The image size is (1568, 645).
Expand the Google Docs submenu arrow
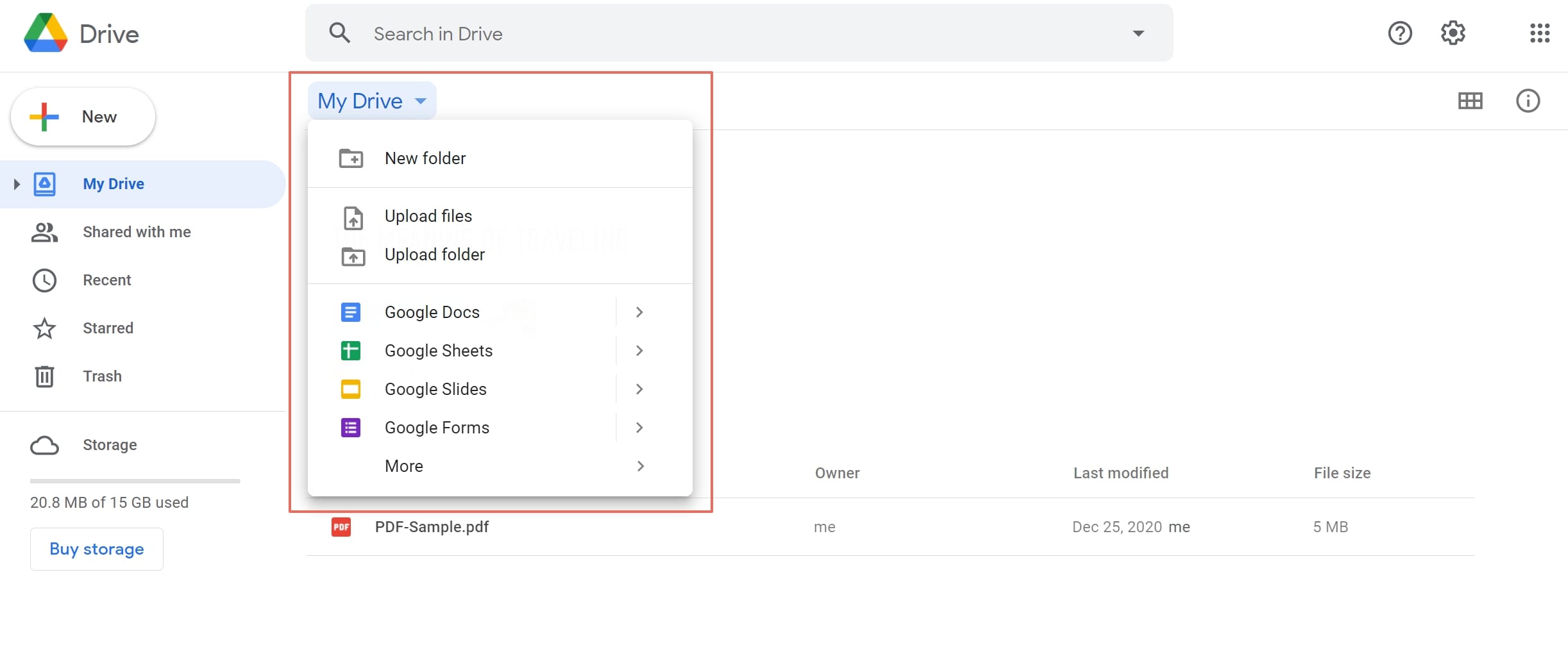(639, 312)
